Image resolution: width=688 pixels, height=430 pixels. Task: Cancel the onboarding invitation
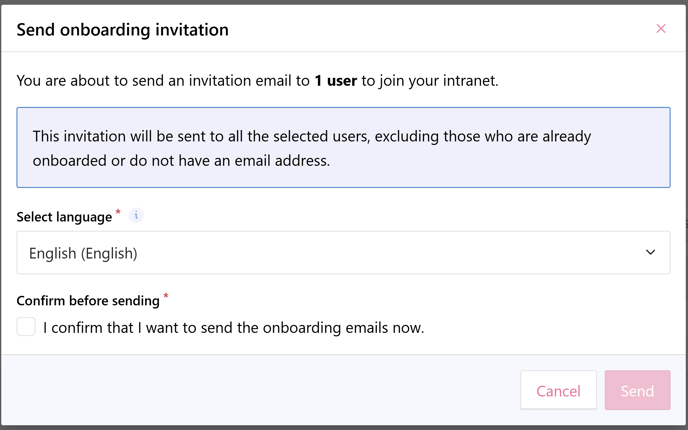pyautogui.click(x=558, y=390)
